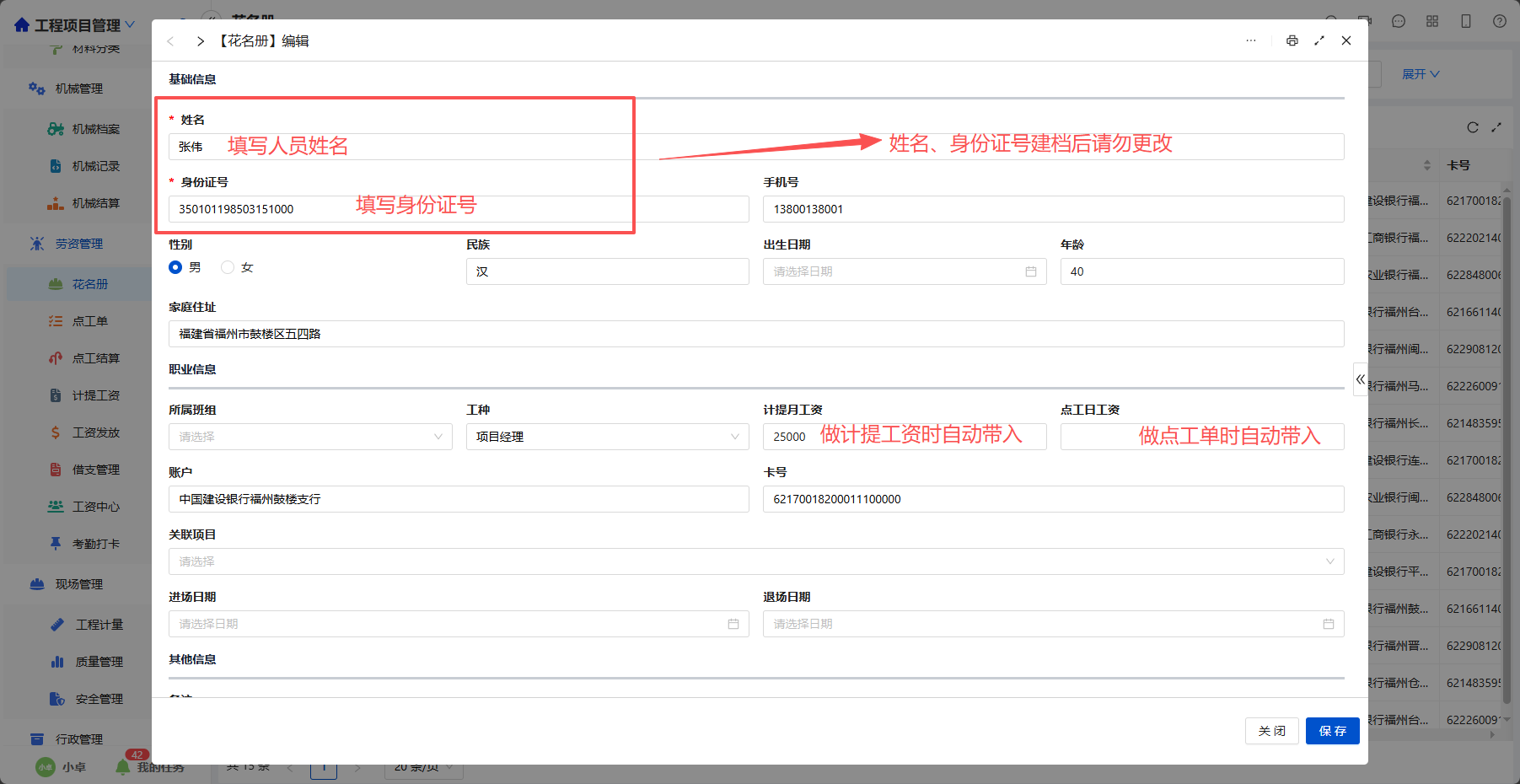Collapse side panel with double-chevron icon

pos(1360,379)
